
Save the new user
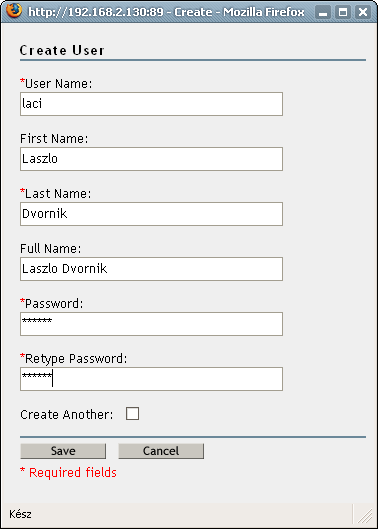[63, 451]
